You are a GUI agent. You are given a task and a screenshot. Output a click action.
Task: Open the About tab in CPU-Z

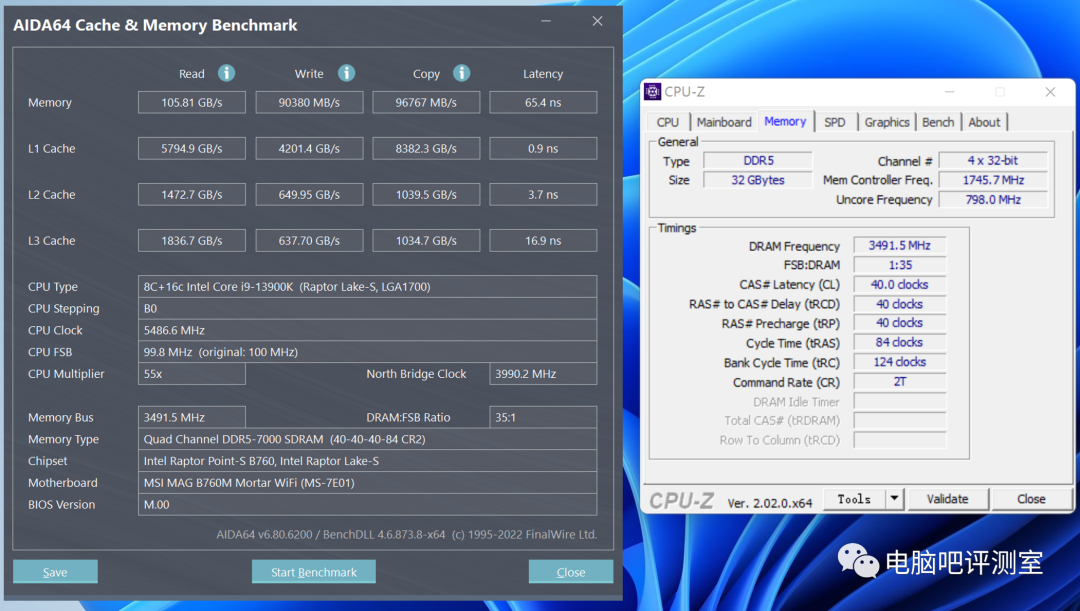(984, 122)
